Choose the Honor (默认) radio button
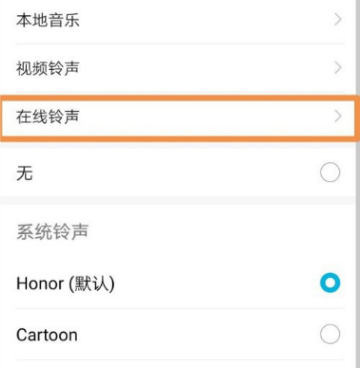The width and height of the screenshot is (361, 368). click(330, 283)
